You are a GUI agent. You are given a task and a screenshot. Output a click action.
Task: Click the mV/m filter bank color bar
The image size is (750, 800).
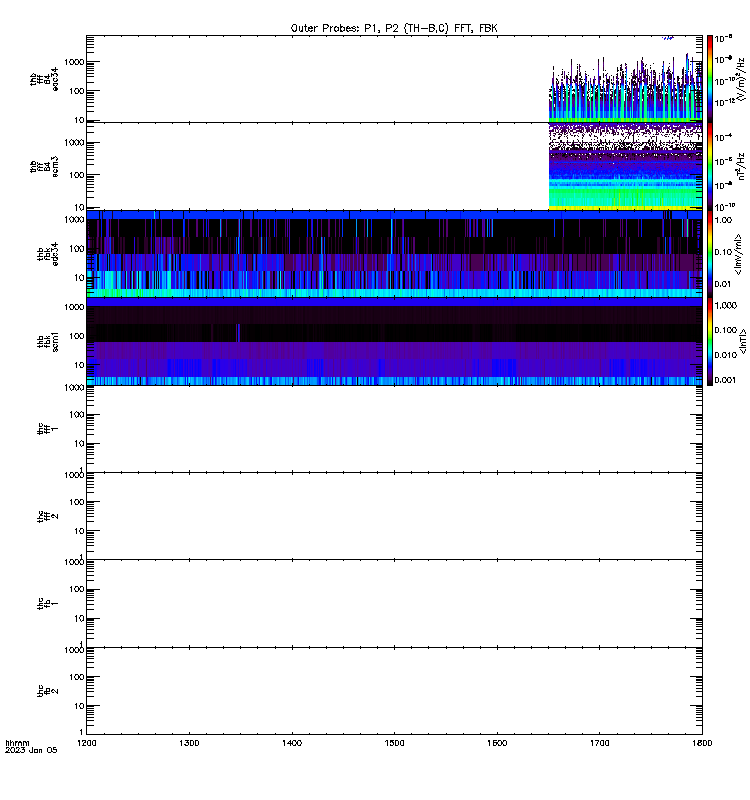[x=710, y=254]
